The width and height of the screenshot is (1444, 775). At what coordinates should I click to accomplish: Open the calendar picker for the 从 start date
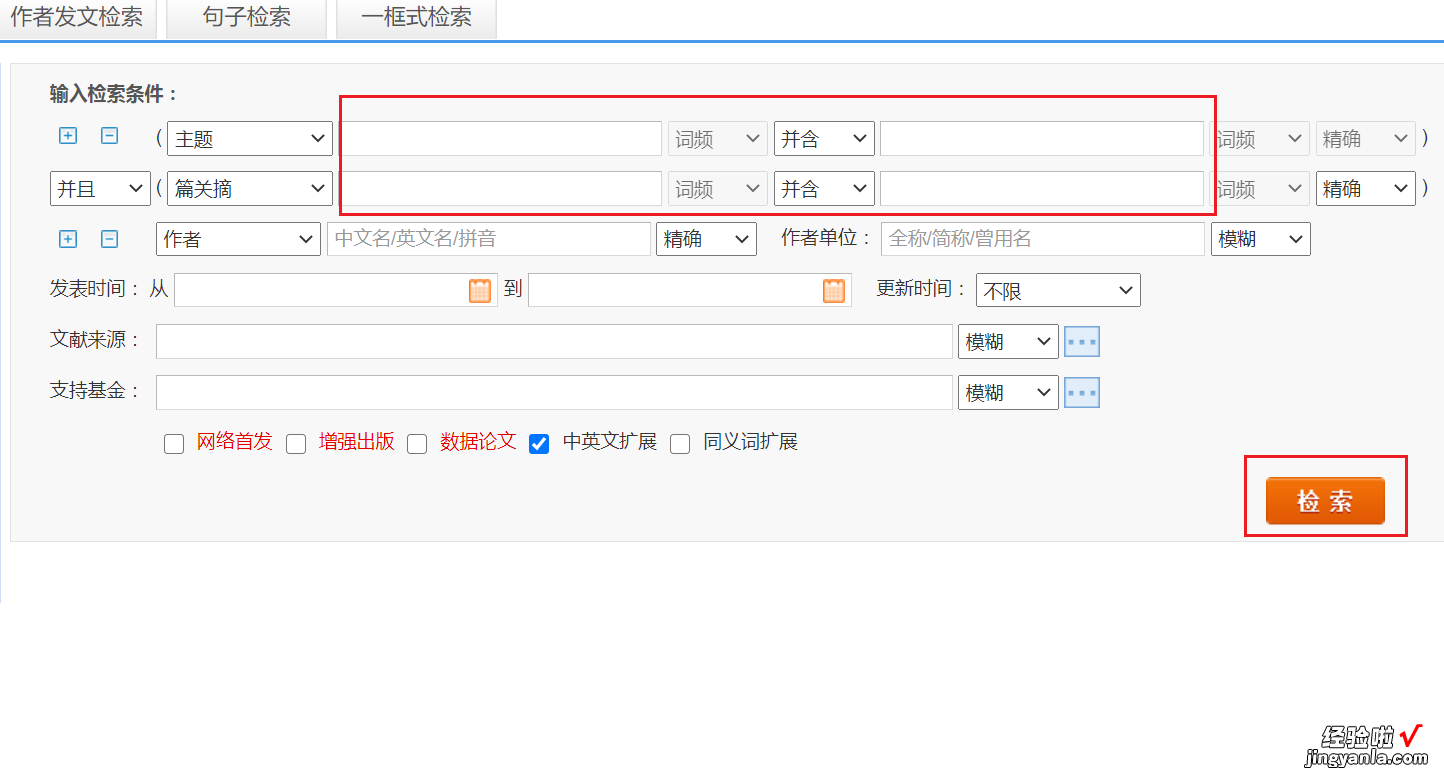click(x=480, y=290)
